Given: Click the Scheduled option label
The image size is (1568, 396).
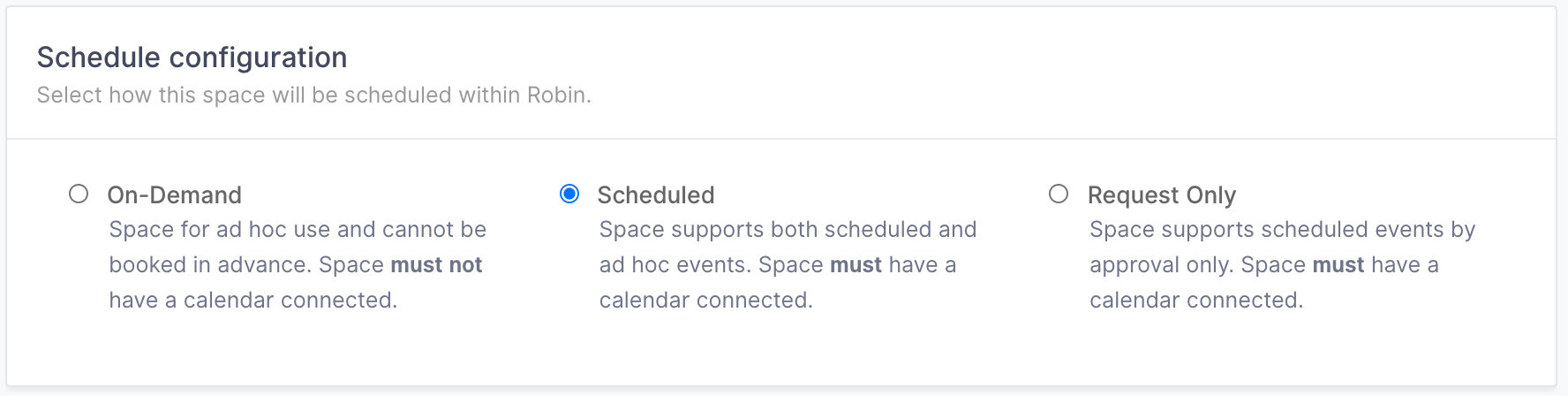Looking at the screenshot, I should pos(656,195).
